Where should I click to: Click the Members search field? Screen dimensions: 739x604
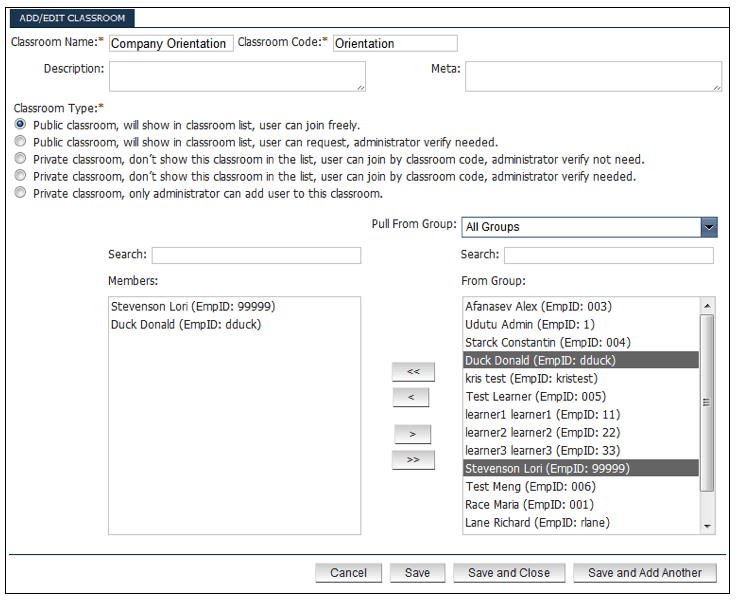(x=256, y=256)
